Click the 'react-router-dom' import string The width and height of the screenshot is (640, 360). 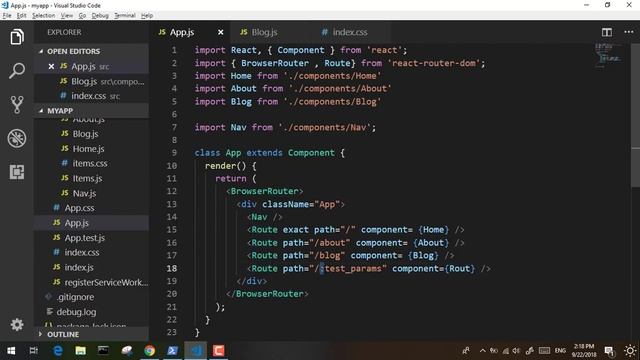(x=434, y=63)
